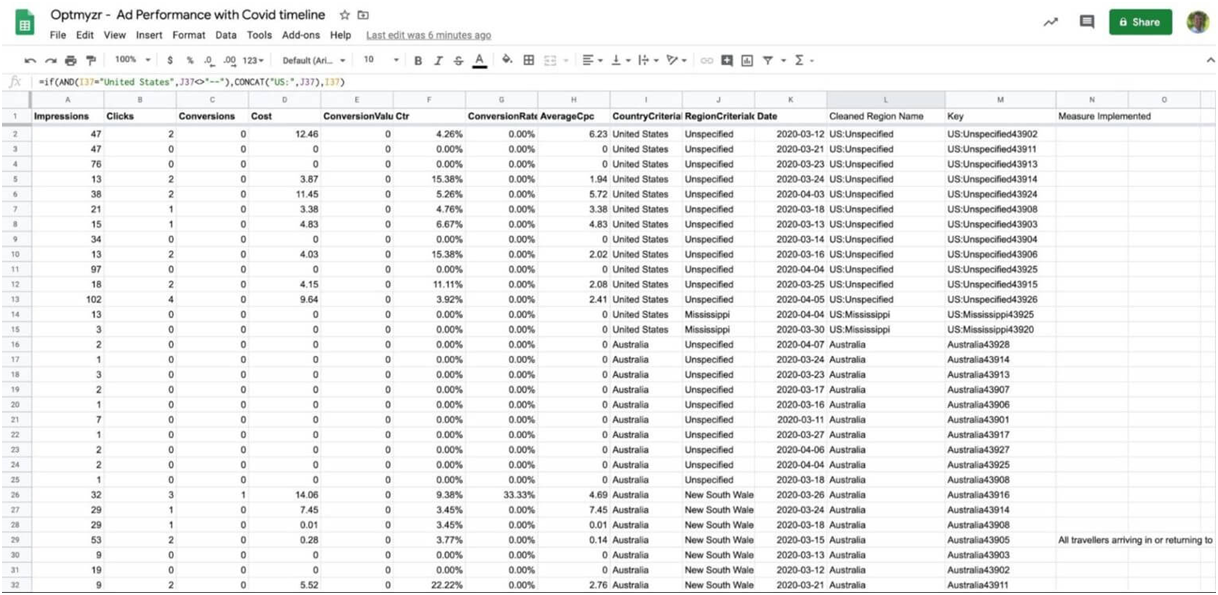Open the vertical align dropdown
This screenshot has width=1218, height=595.
point(619,60)
